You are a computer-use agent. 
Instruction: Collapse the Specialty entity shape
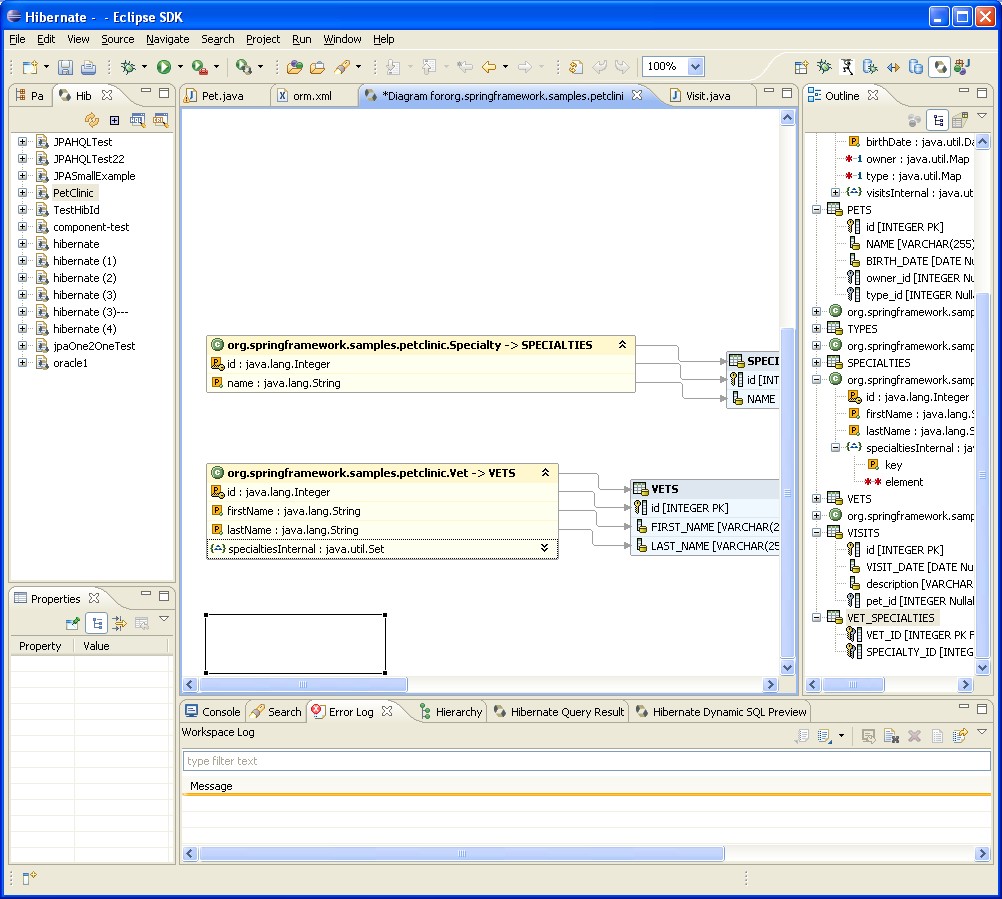[622, 345]
